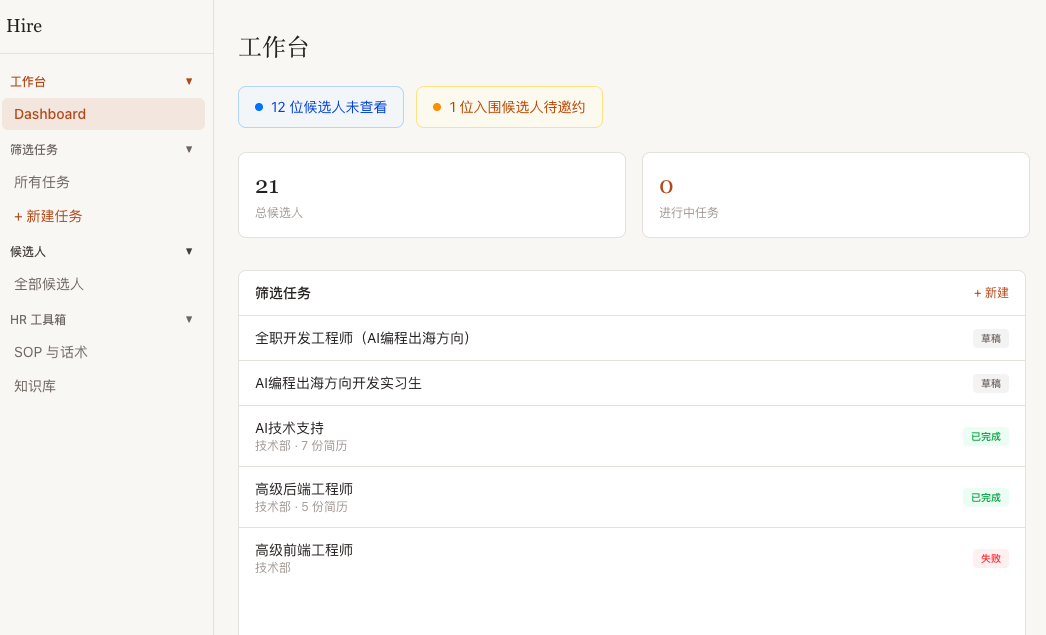Open the Dashboard sidebar item

click(x=103, y=114)
